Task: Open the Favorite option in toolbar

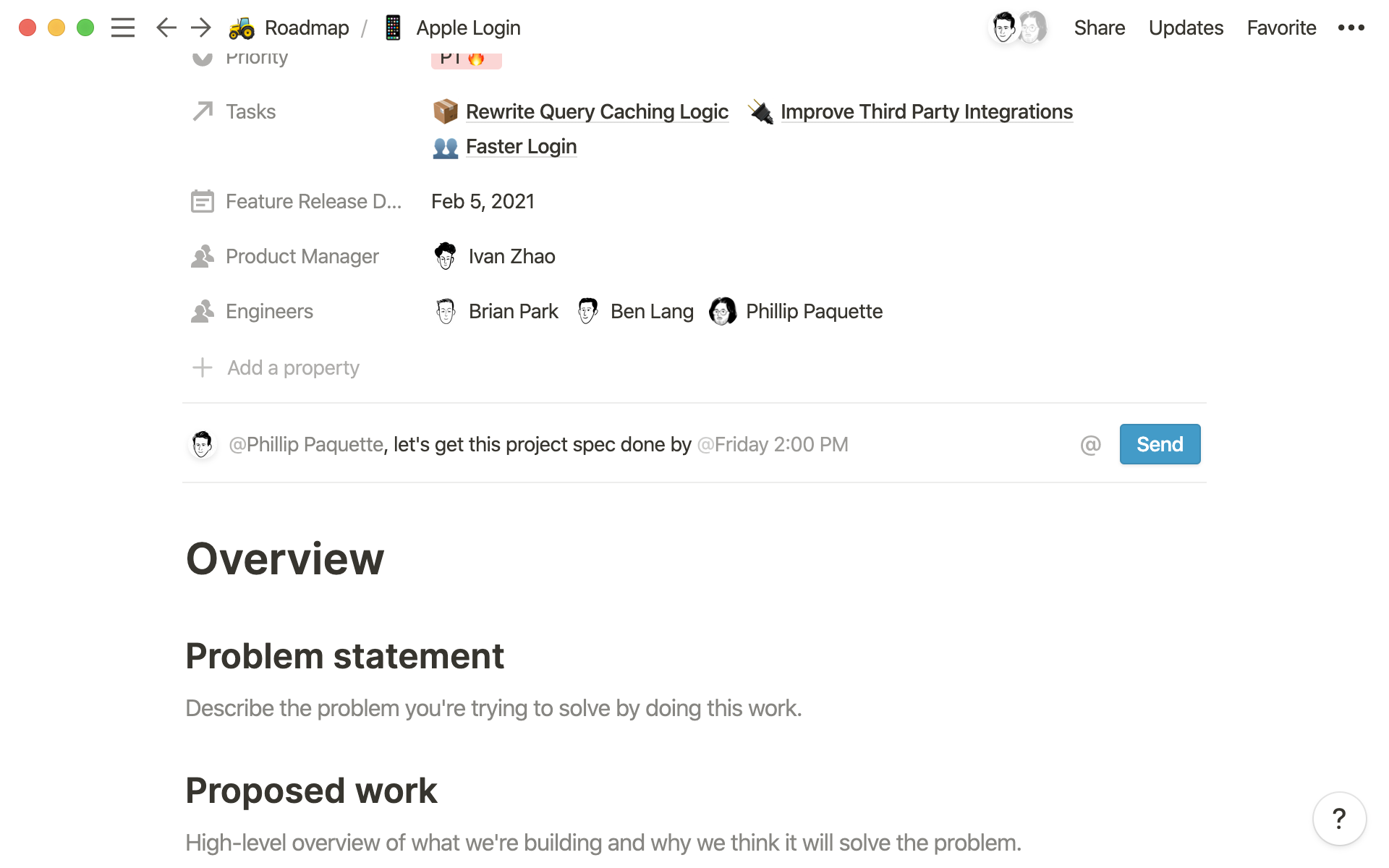Action: 1281,28
